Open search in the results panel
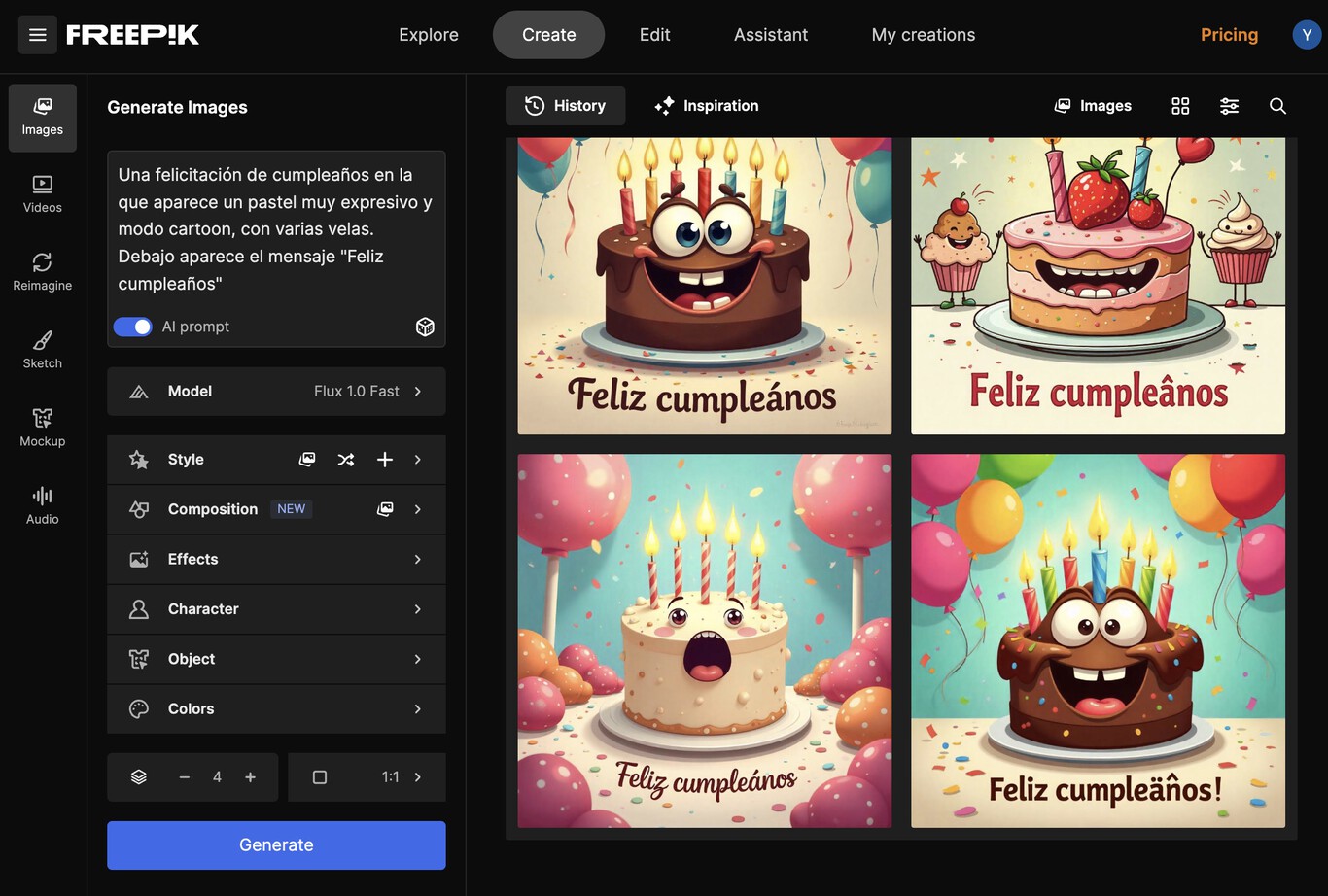This screenshot has width=1328, height=896. click(1277, 106)
